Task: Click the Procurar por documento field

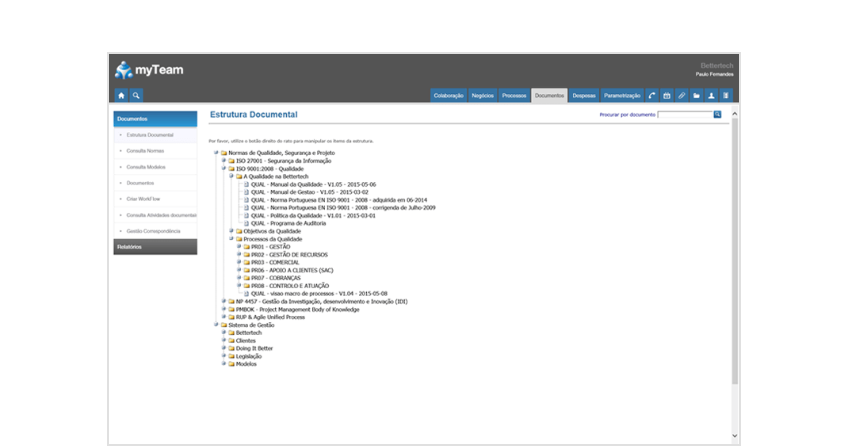Action: 685,115
